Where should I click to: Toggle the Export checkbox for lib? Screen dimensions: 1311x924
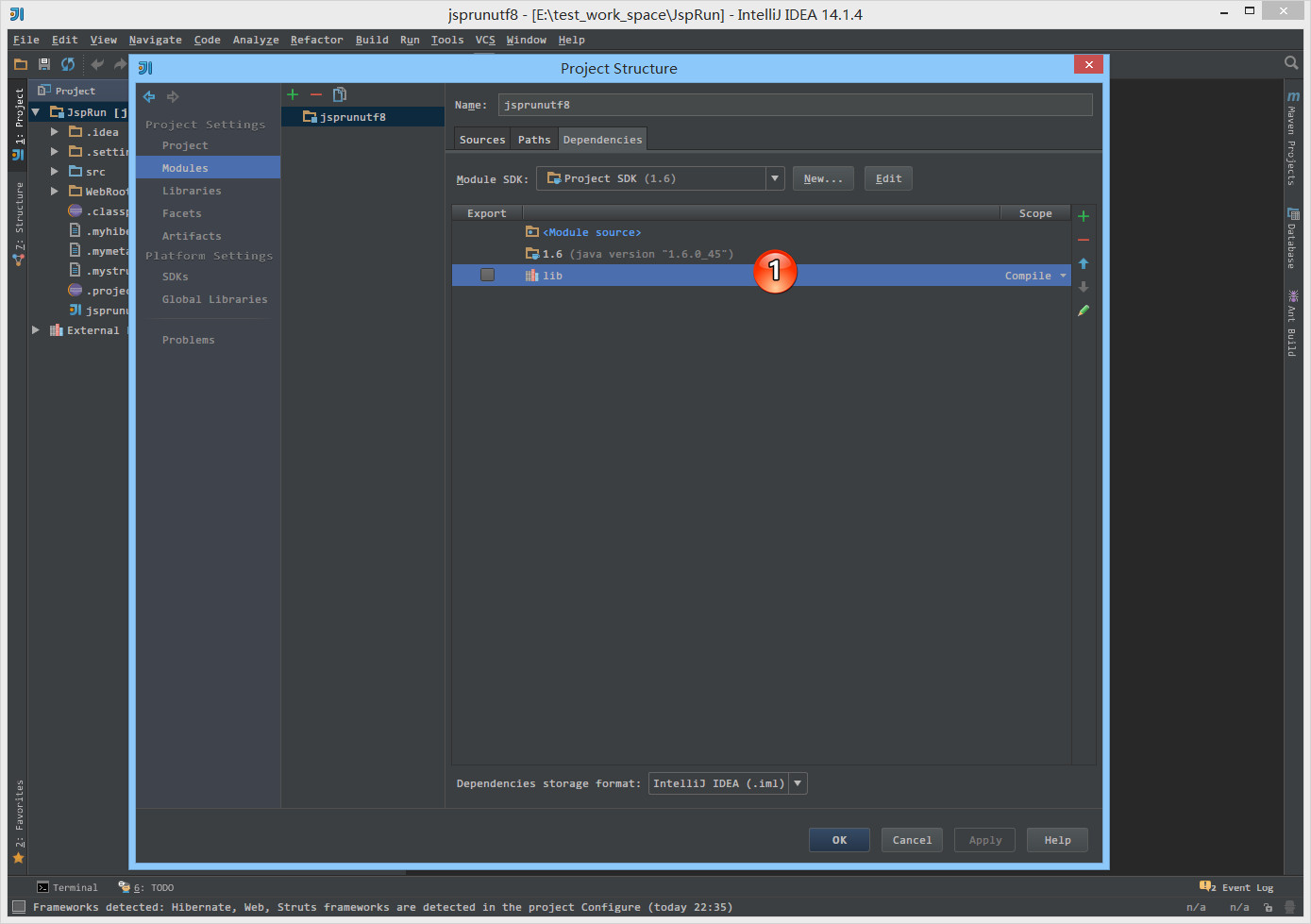point(487,275)
